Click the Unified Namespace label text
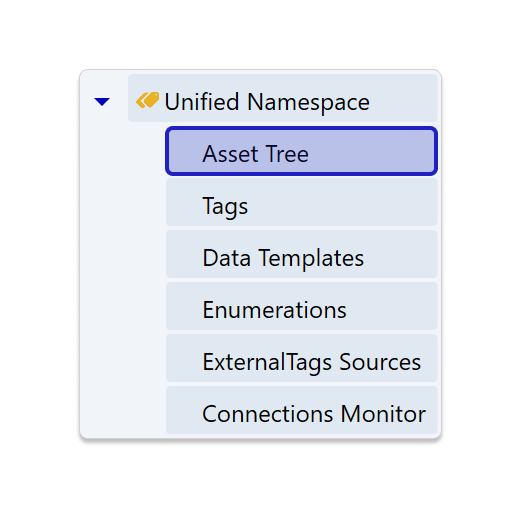Image resolution: width=521 pixels, height=508 pixels. click(x=267, y=102)
